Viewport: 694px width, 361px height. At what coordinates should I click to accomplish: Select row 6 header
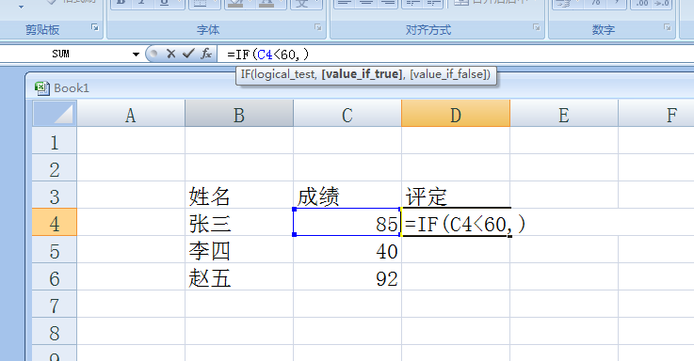(54, 277)
